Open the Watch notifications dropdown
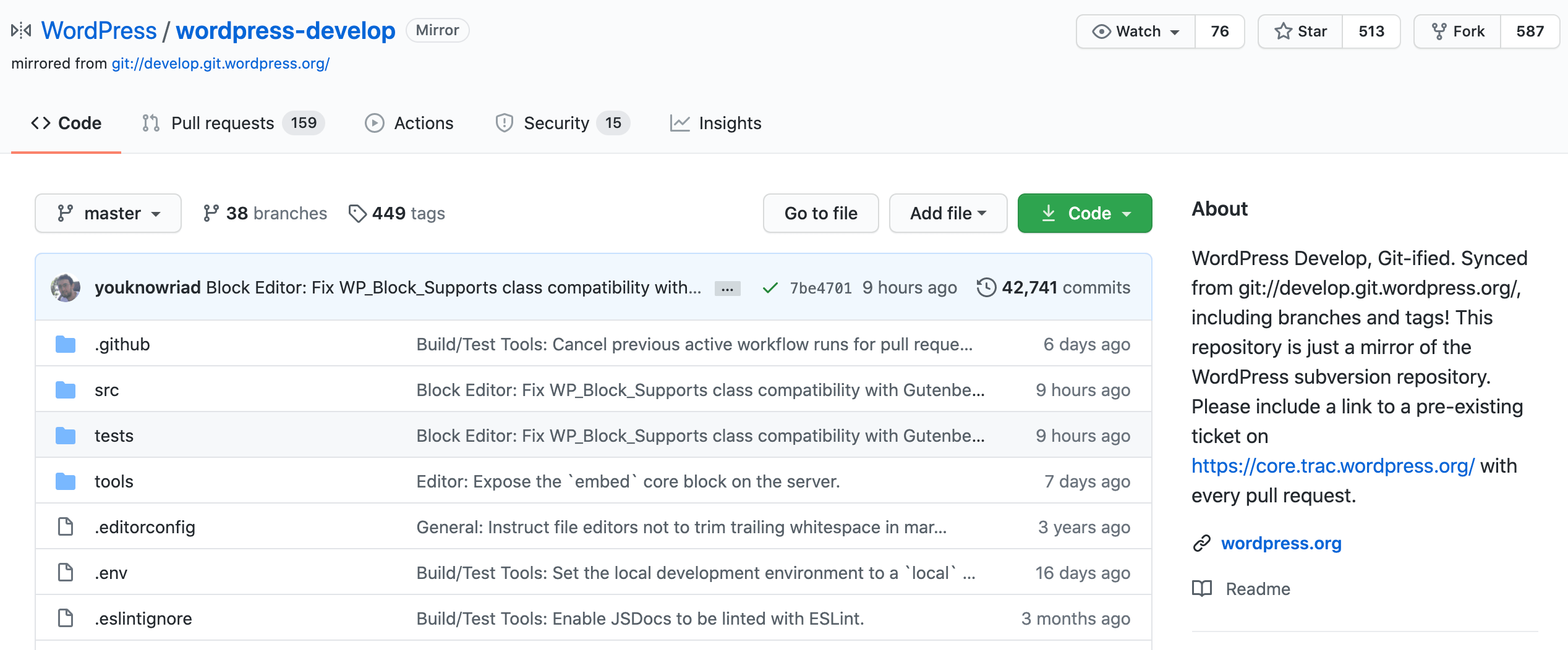1568x650 pixels. 1136,32
